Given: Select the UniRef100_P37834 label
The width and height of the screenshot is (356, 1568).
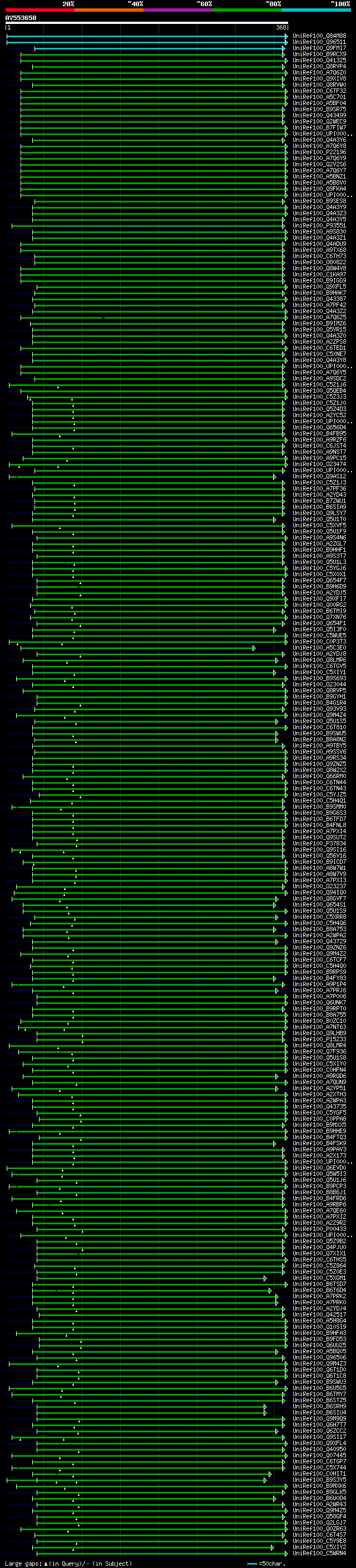Looking at the screenshot, I should [x=319, y=844].
